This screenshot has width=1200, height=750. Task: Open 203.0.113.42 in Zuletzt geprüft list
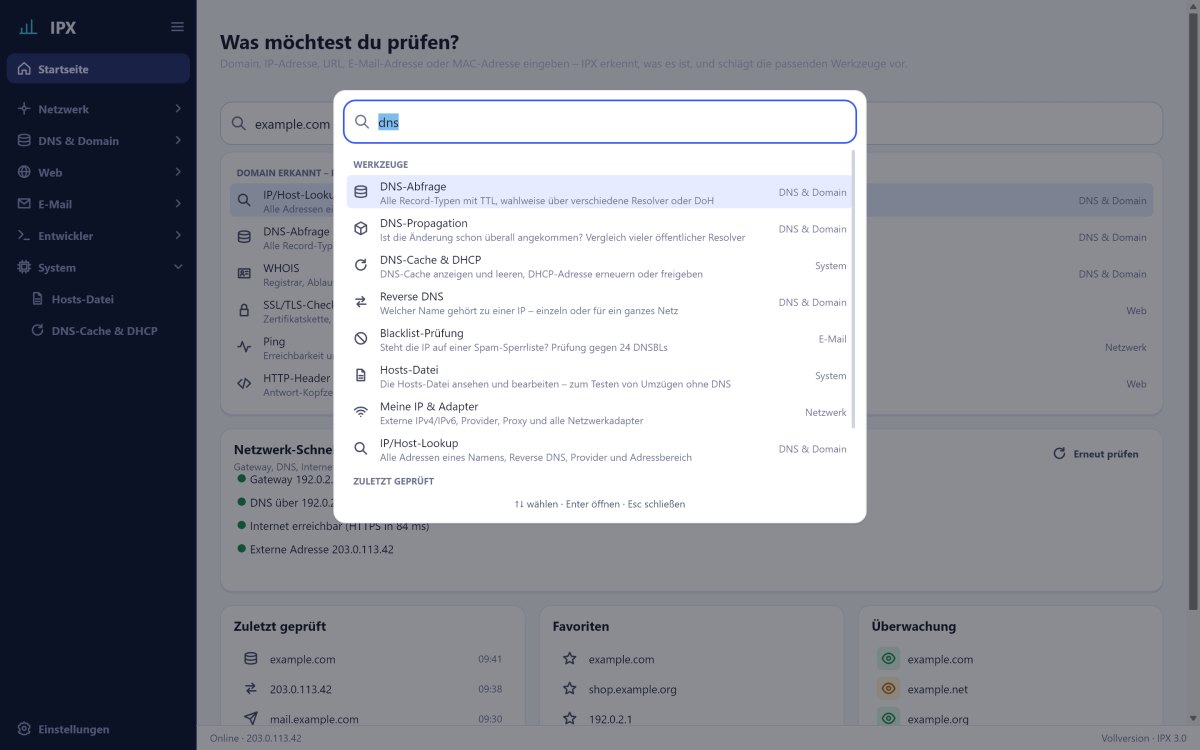372,689
